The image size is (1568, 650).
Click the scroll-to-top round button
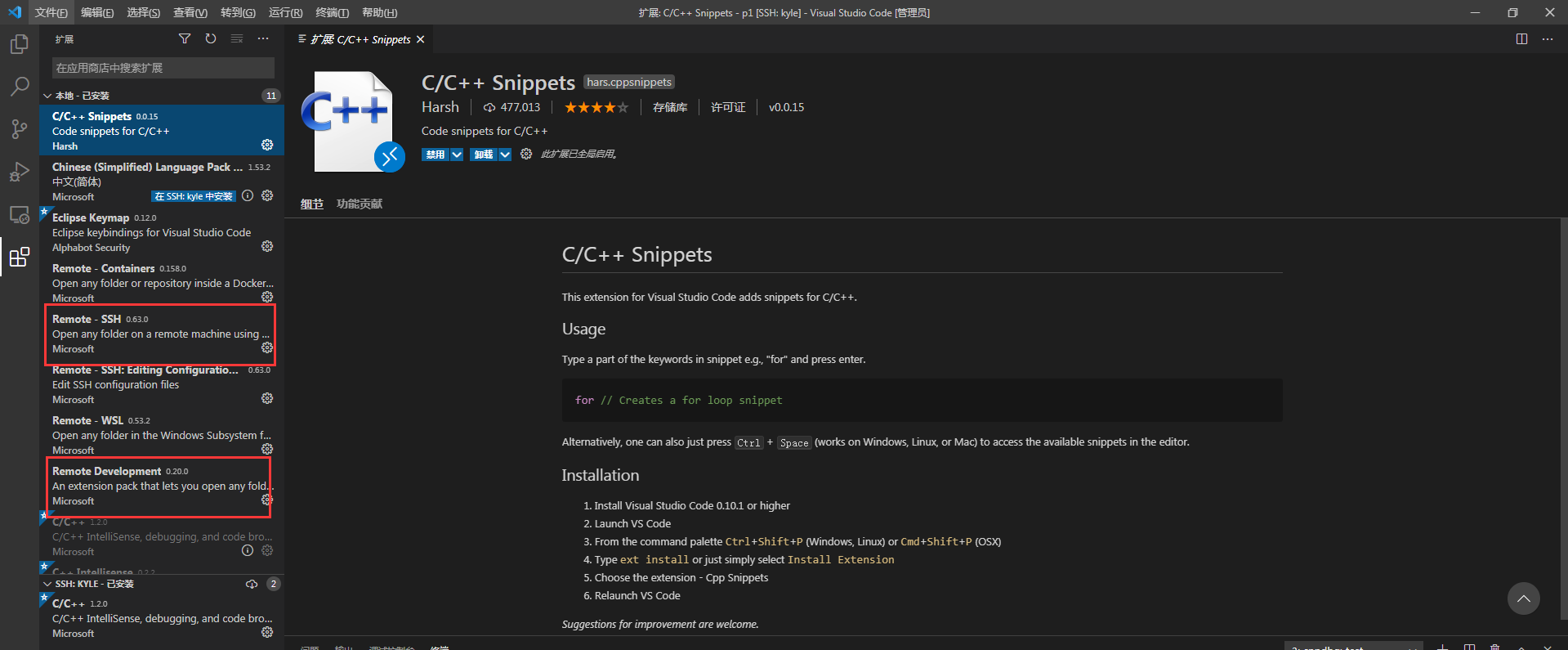click(1524, 598)
